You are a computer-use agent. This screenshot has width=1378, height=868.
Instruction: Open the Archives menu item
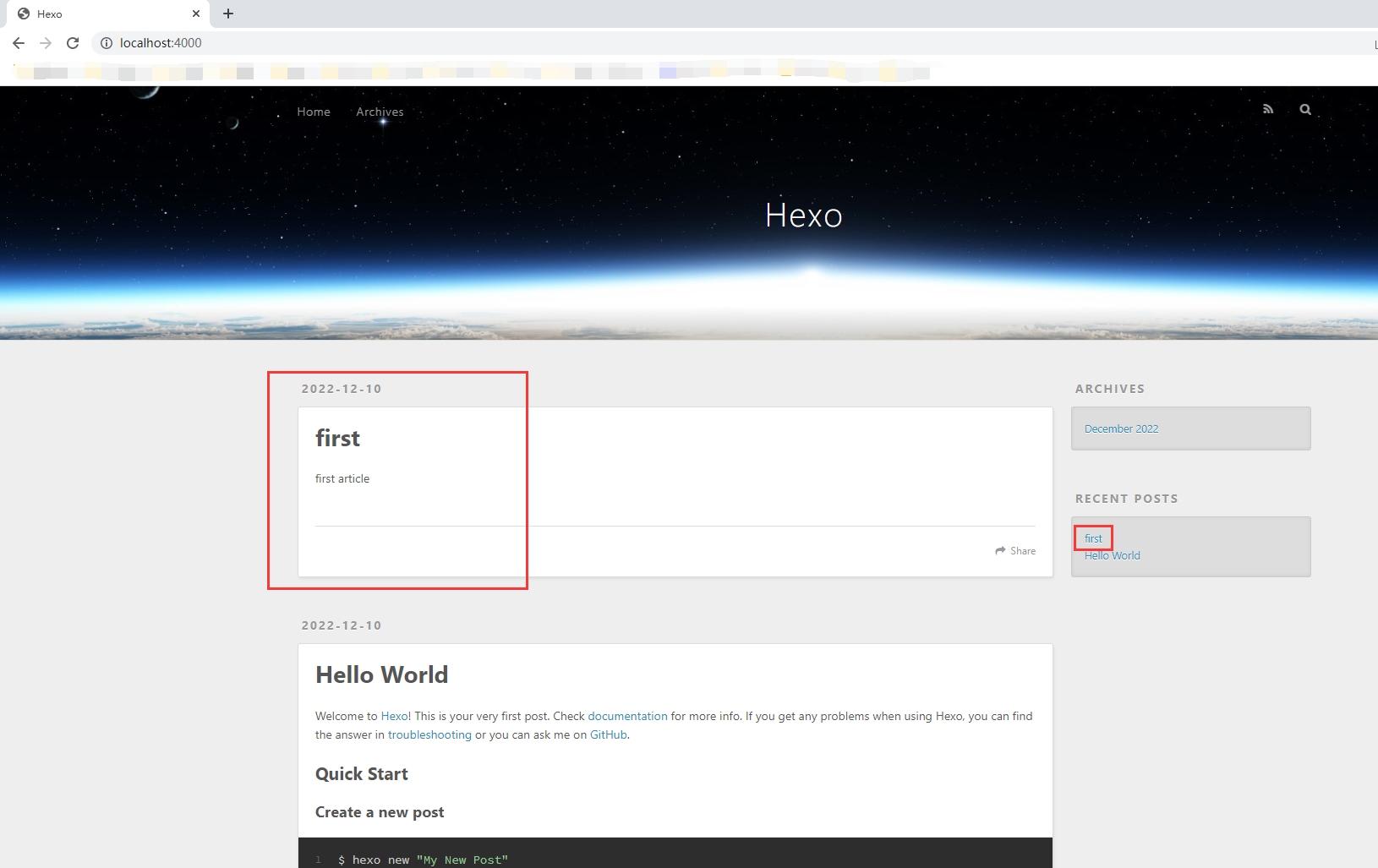tap(380, 112)
